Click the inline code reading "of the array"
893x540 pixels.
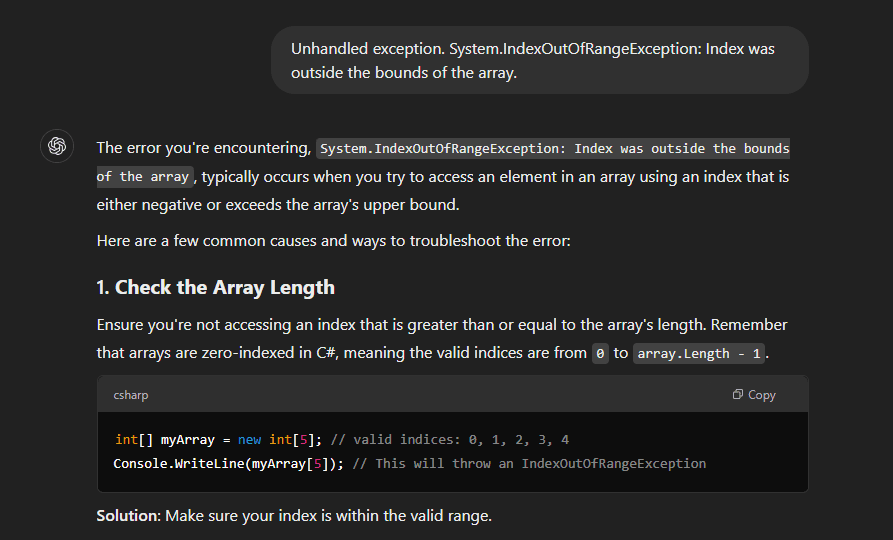pos(143,177)
